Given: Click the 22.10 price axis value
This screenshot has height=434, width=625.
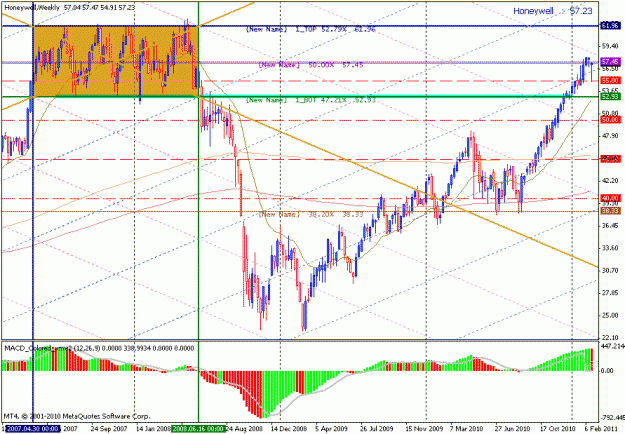Looking at the screenshot, I should pyautogui.click(x=610, y=338).
